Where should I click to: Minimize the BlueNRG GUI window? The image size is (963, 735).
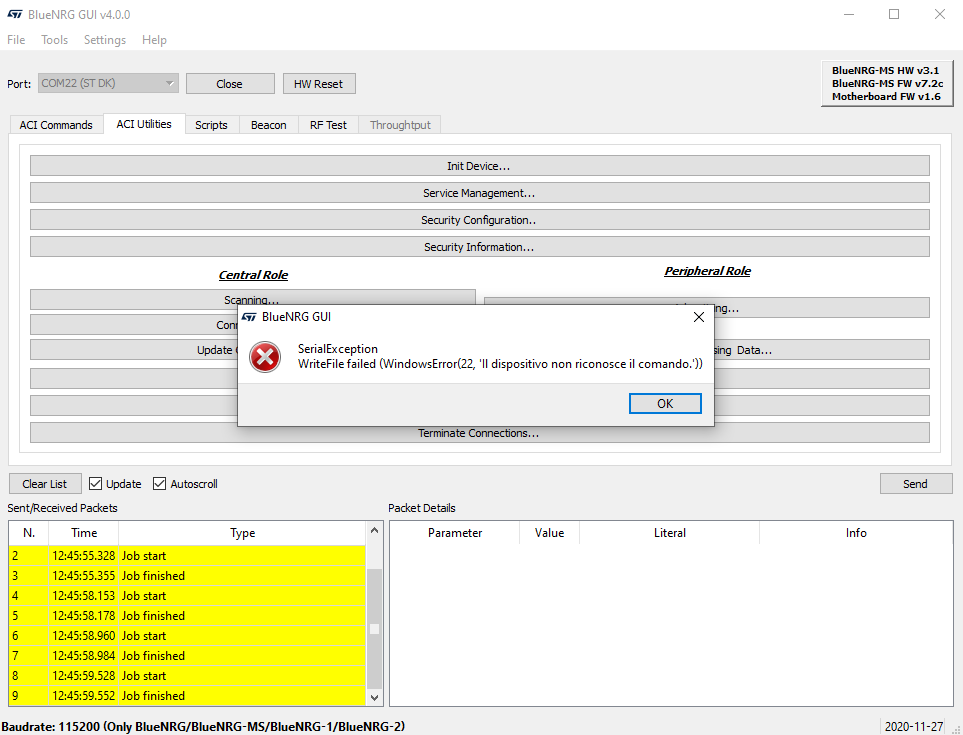tap(849, 14)
